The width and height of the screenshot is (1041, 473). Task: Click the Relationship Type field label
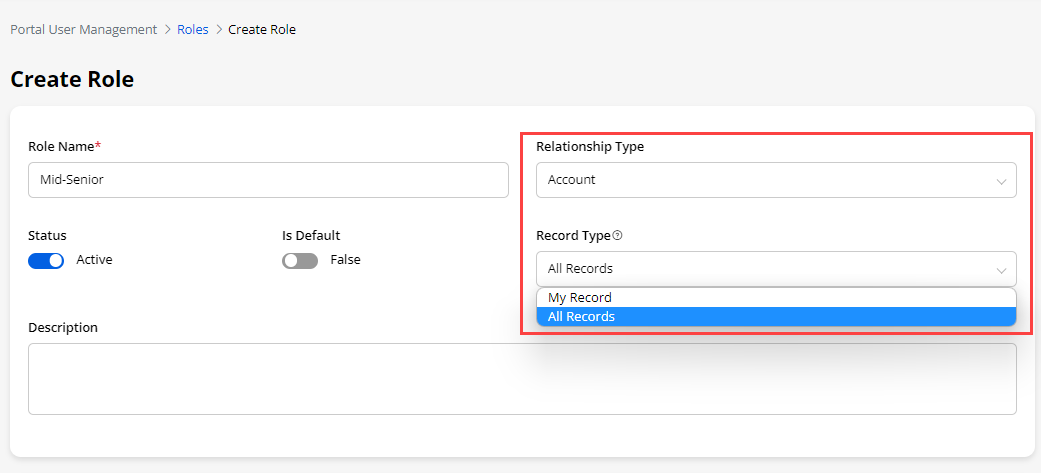[x=590, y=147]
